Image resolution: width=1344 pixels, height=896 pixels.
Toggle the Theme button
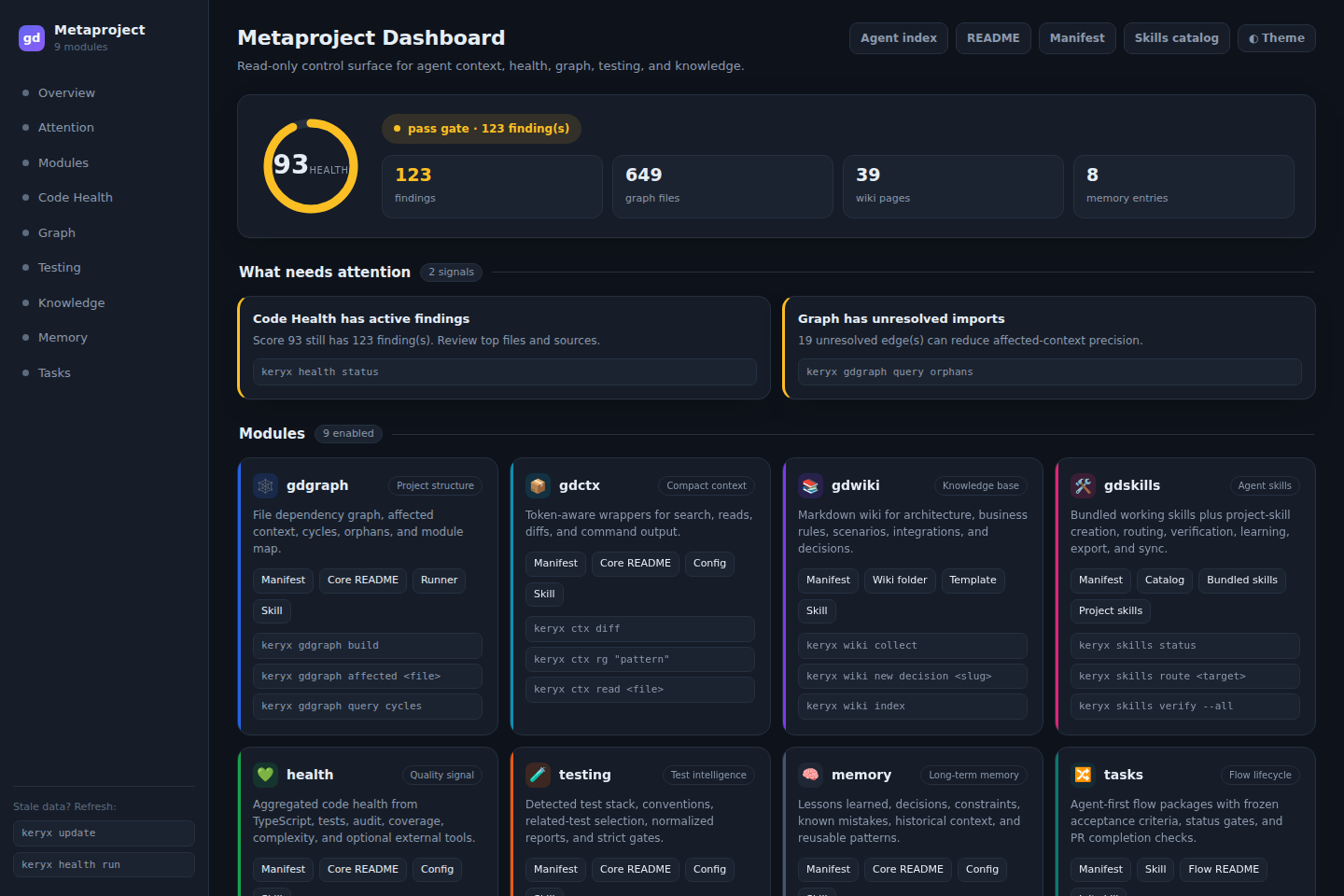[x=1277, y=38]
